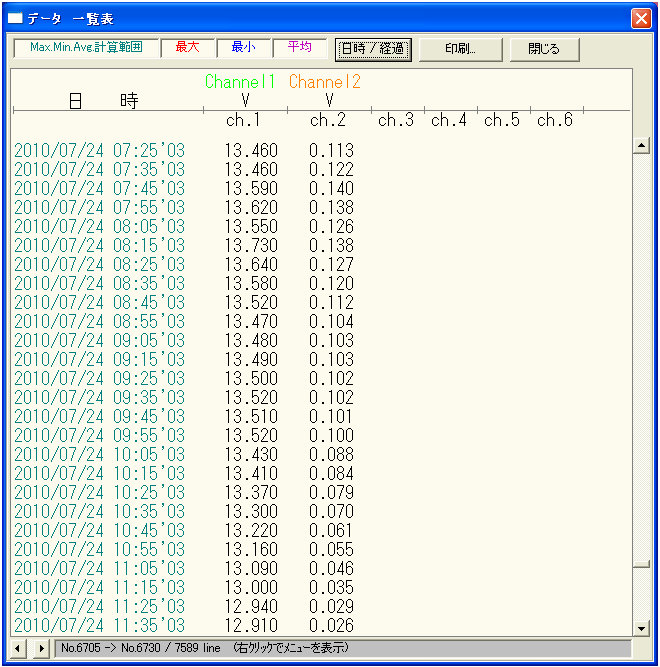Select row 2010/07/24 08:35'03

point(184,284)
